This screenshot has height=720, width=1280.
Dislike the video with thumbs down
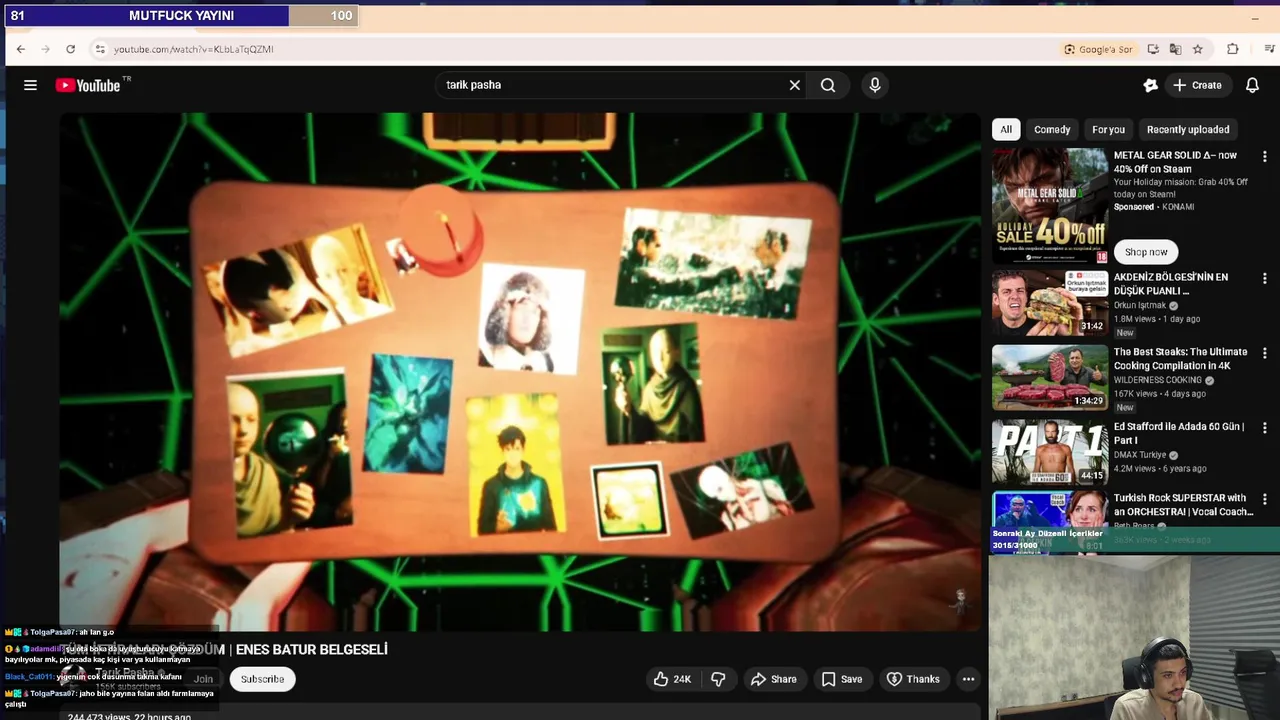pyautogui.click(x=718, y=679)
